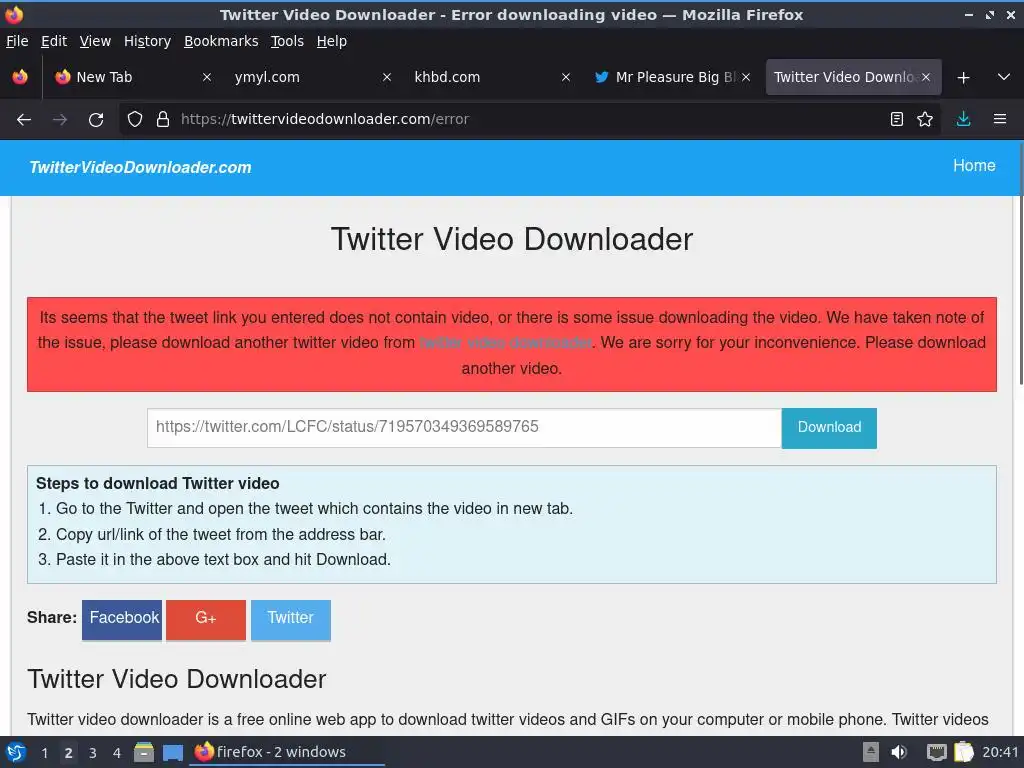Switch to the Mr Pleasure Big tab

click(x=673, y=77)
